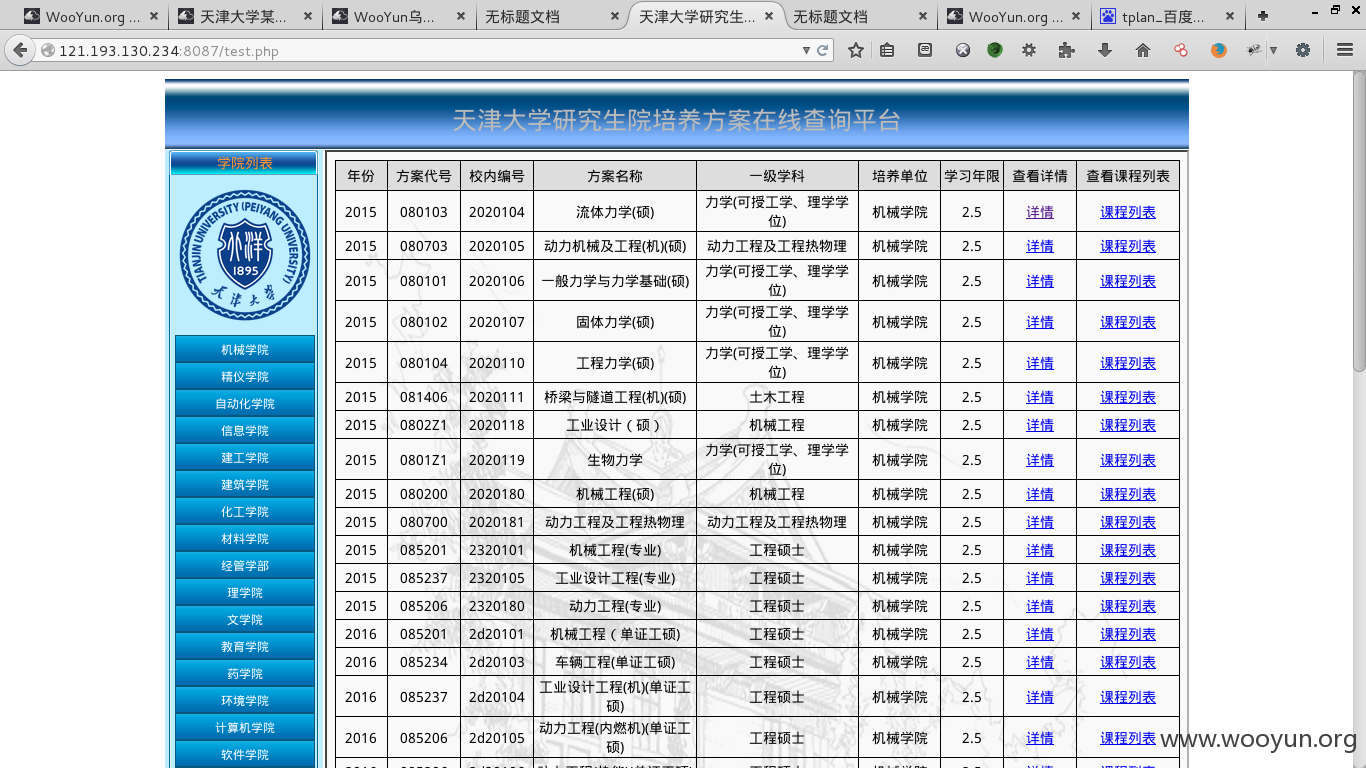This screenshot has width=1366, height=768.
Task: Click the globe site identity icon
Action: [x=48, y=51]
